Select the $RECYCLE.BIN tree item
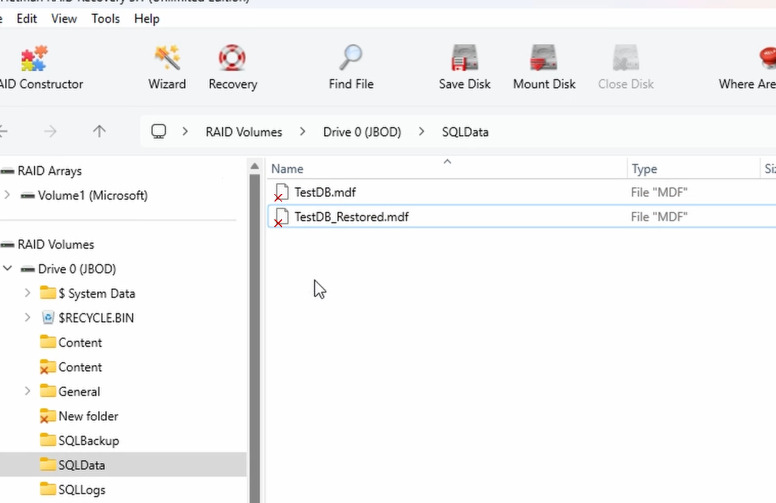 point(96,318)
